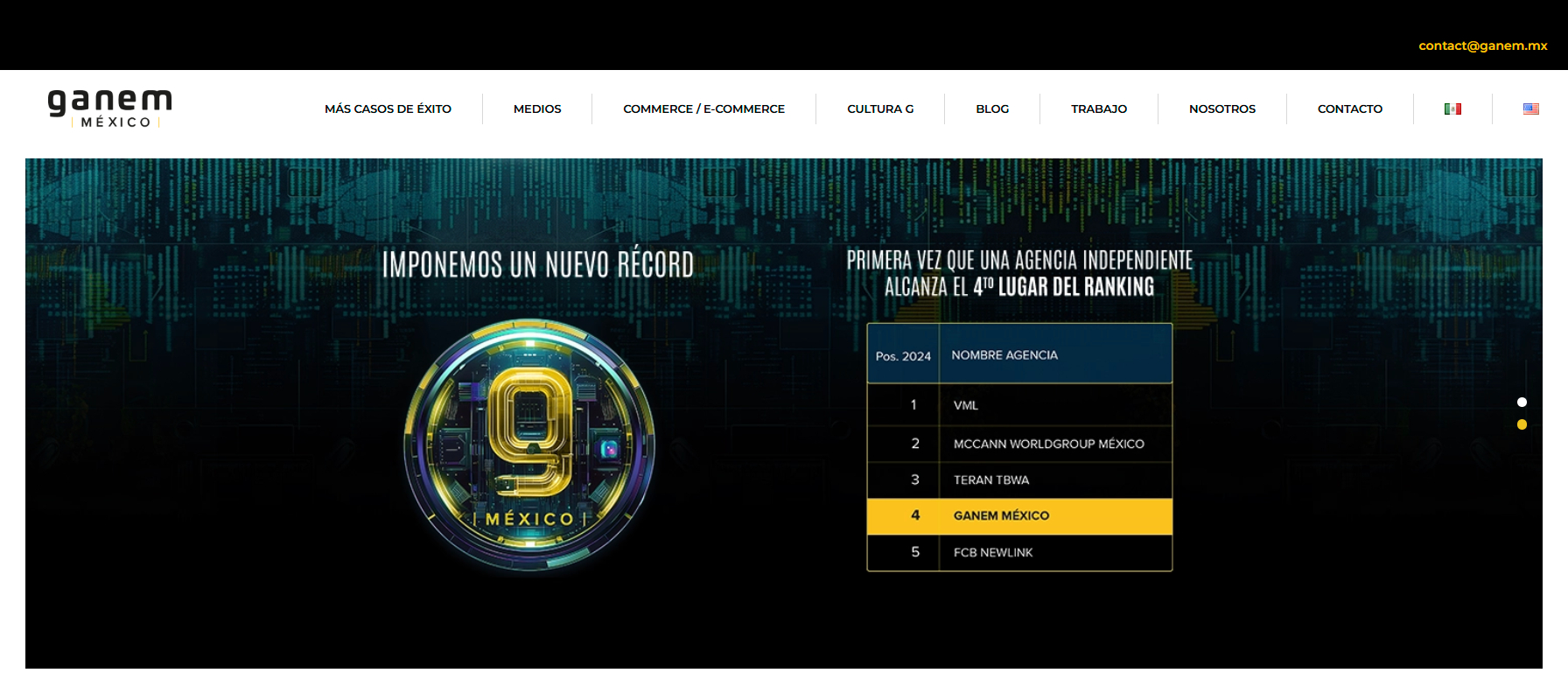Click the golden 9 México badge
The width and height of the screenshot is (1568, 680).
pos(529,445)
